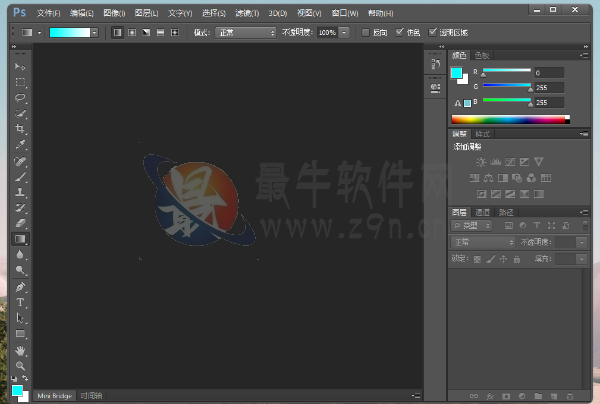
Task: Select the Crop tool
Action: (20, 129)
